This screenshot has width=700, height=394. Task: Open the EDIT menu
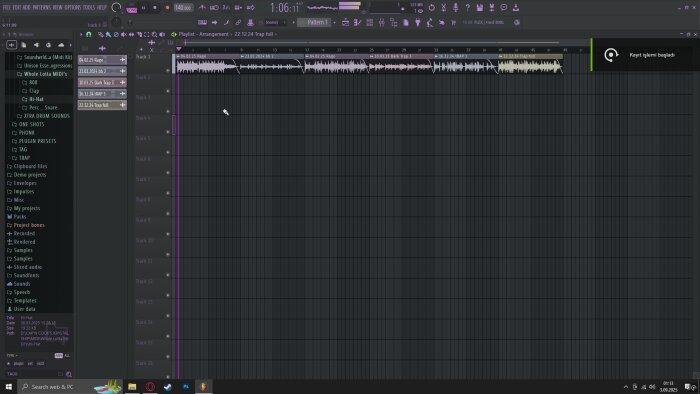coord(17,8)
